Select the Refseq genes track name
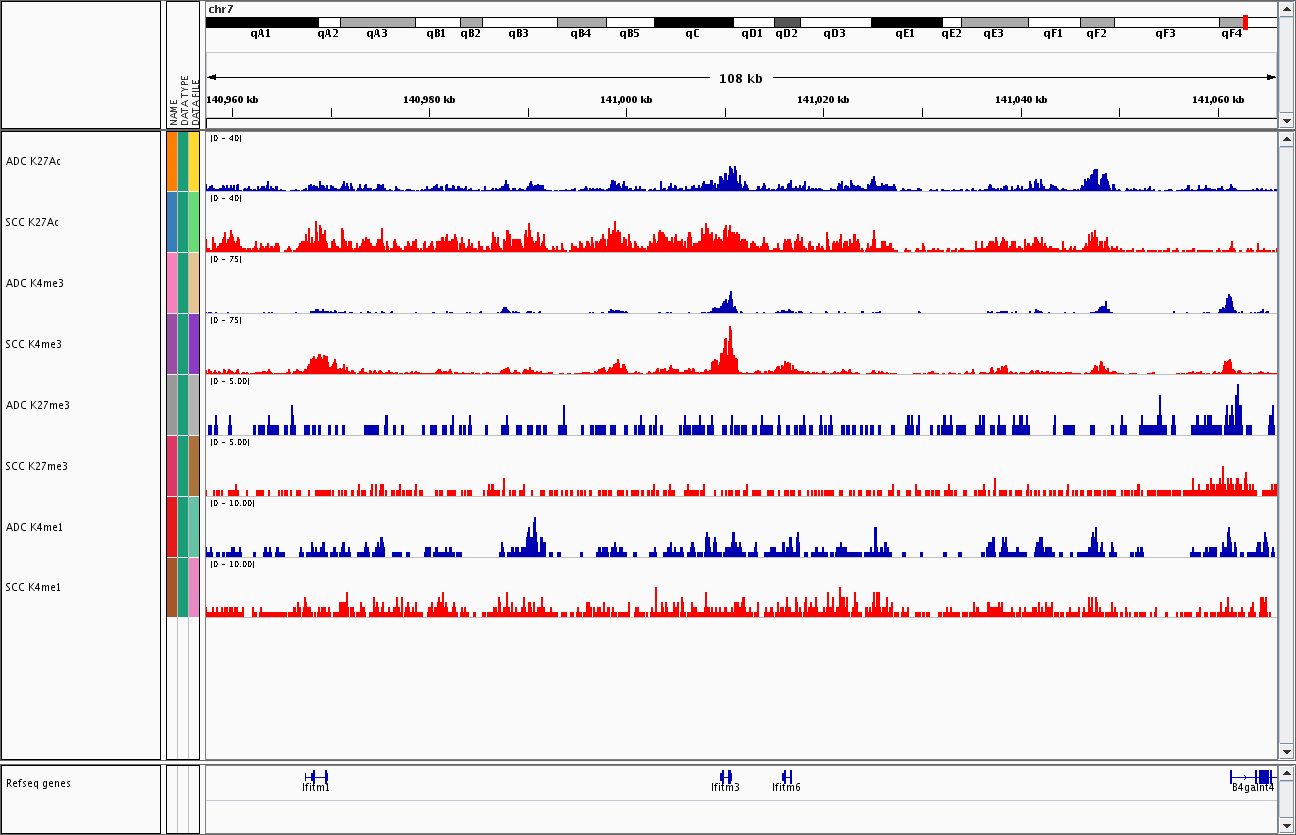The height and width of the screenshot is (835, 1296). 38,783
